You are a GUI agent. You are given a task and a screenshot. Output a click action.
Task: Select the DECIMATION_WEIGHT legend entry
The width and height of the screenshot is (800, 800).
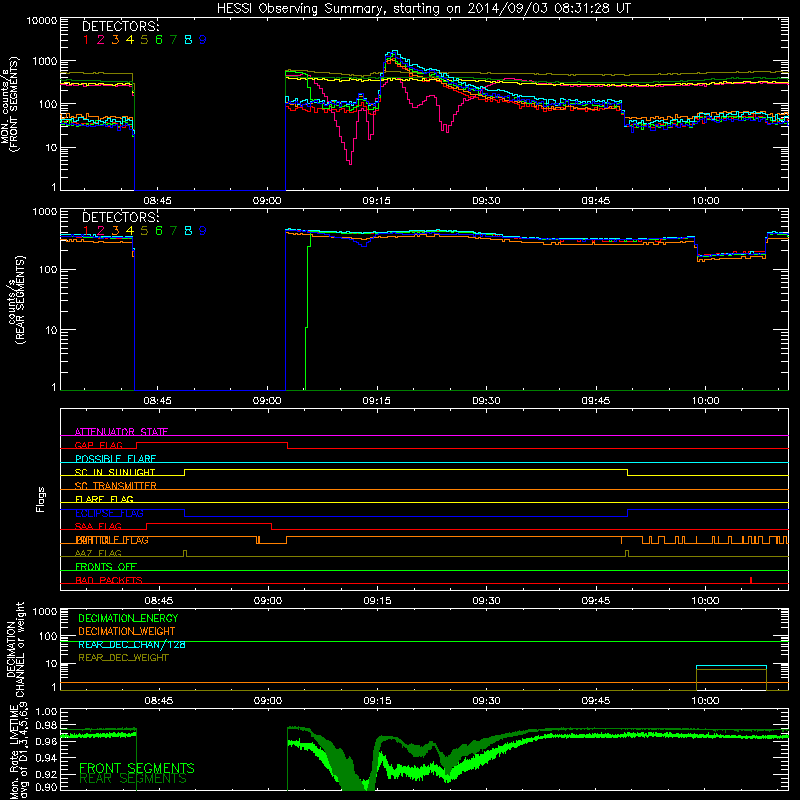click(127, 631)
